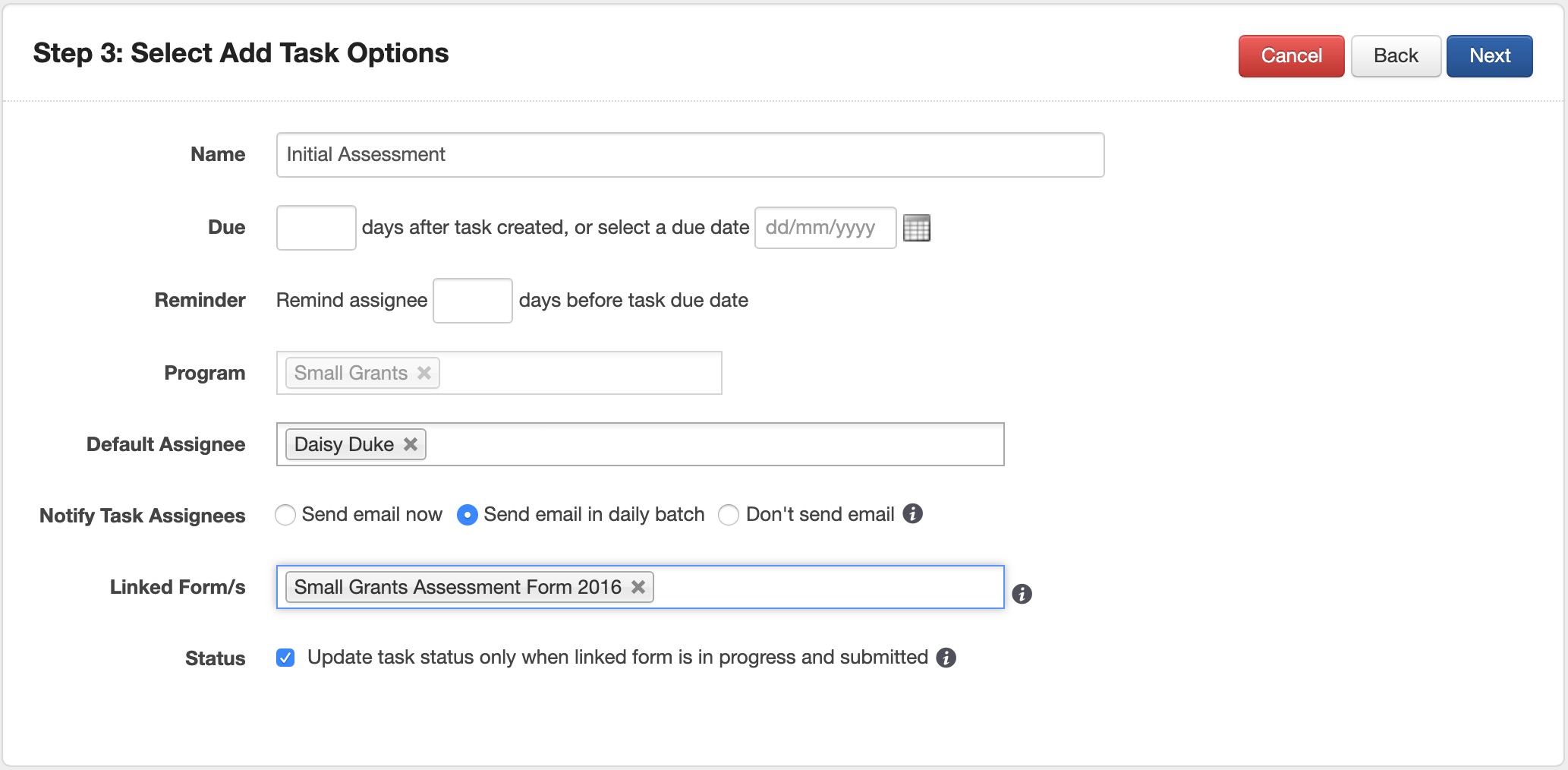The width and height of the screenshot is (1568, 770).
Task: Uncheck Update task status checkbox
Action: pos(285,658)
